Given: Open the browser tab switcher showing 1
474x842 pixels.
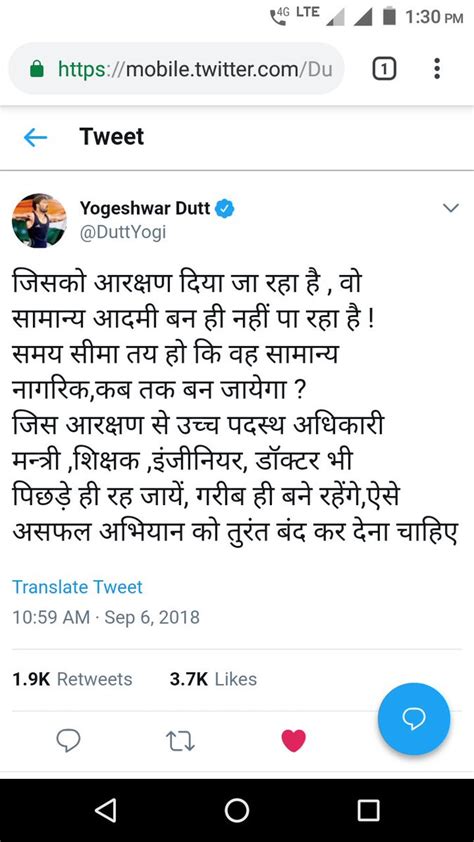Looking at the screenshot, I should [384, 69].
